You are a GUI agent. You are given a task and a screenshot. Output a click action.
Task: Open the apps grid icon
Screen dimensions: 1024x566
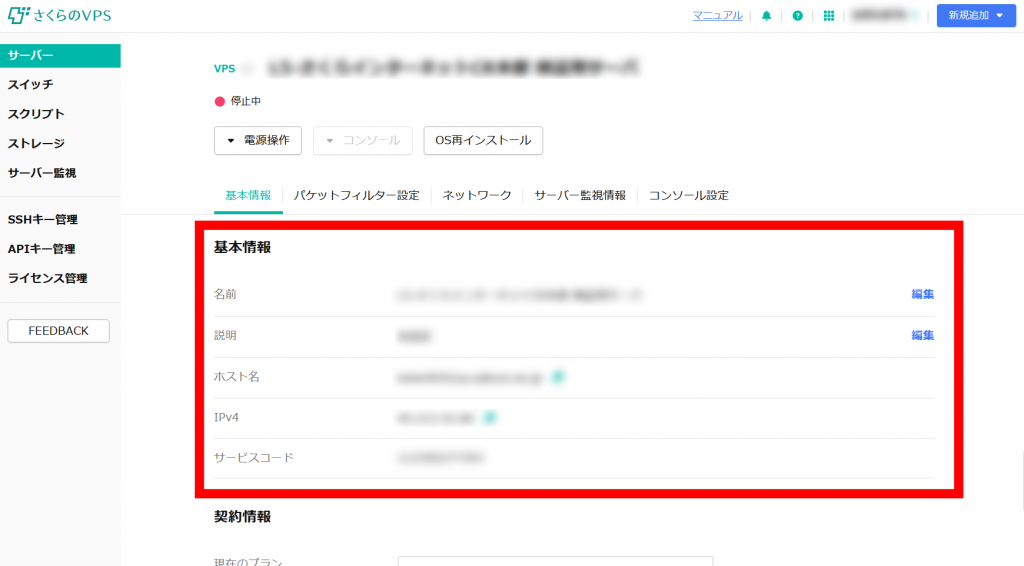(828, 16)
